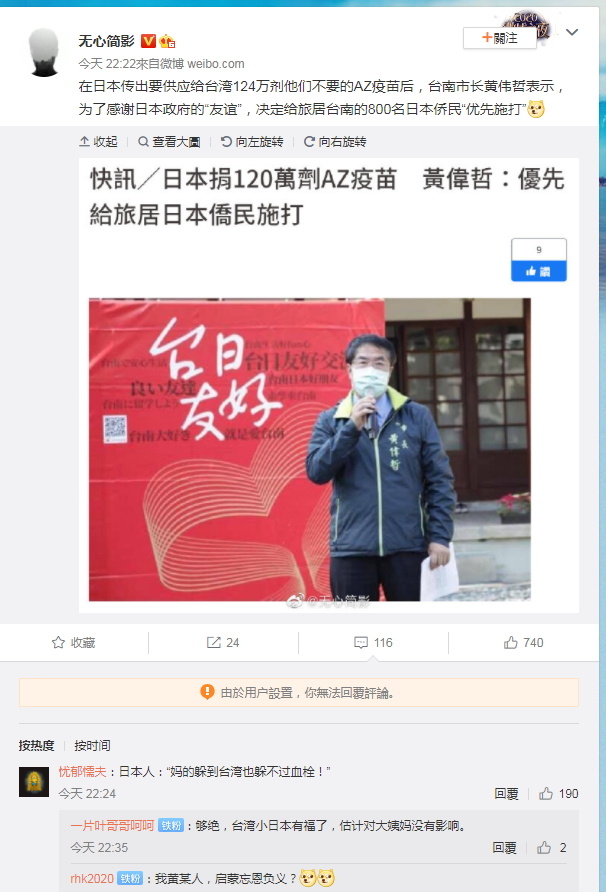Open 无心简影 profile name link
The image size is (606, 892).
[x=106, y=41]
